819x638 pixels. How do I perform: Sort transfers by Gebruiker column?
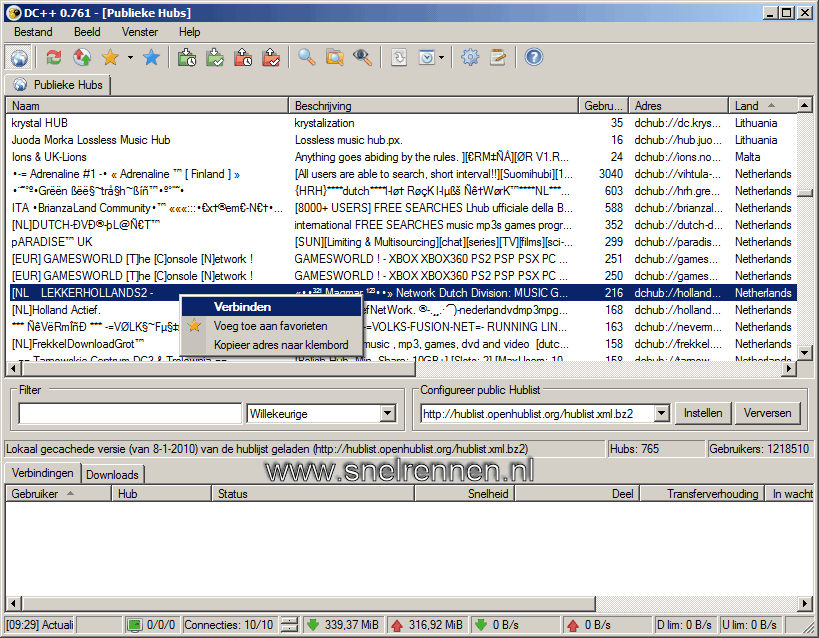58,493
